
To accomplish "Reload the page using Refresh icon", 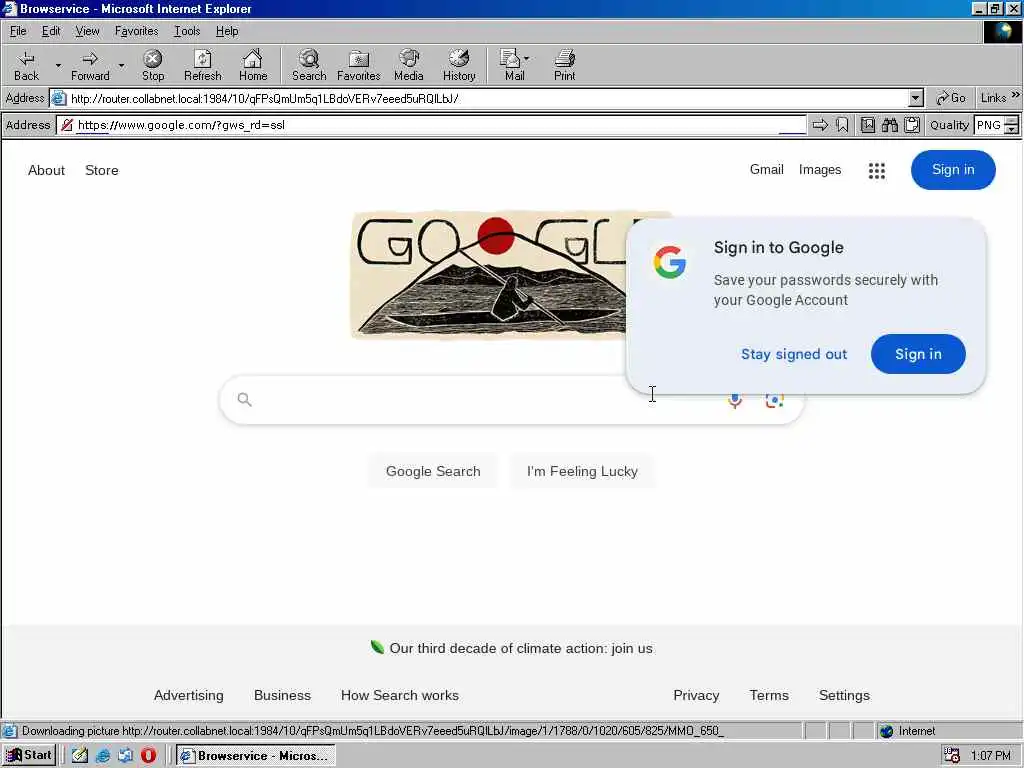I will (202, 65).
